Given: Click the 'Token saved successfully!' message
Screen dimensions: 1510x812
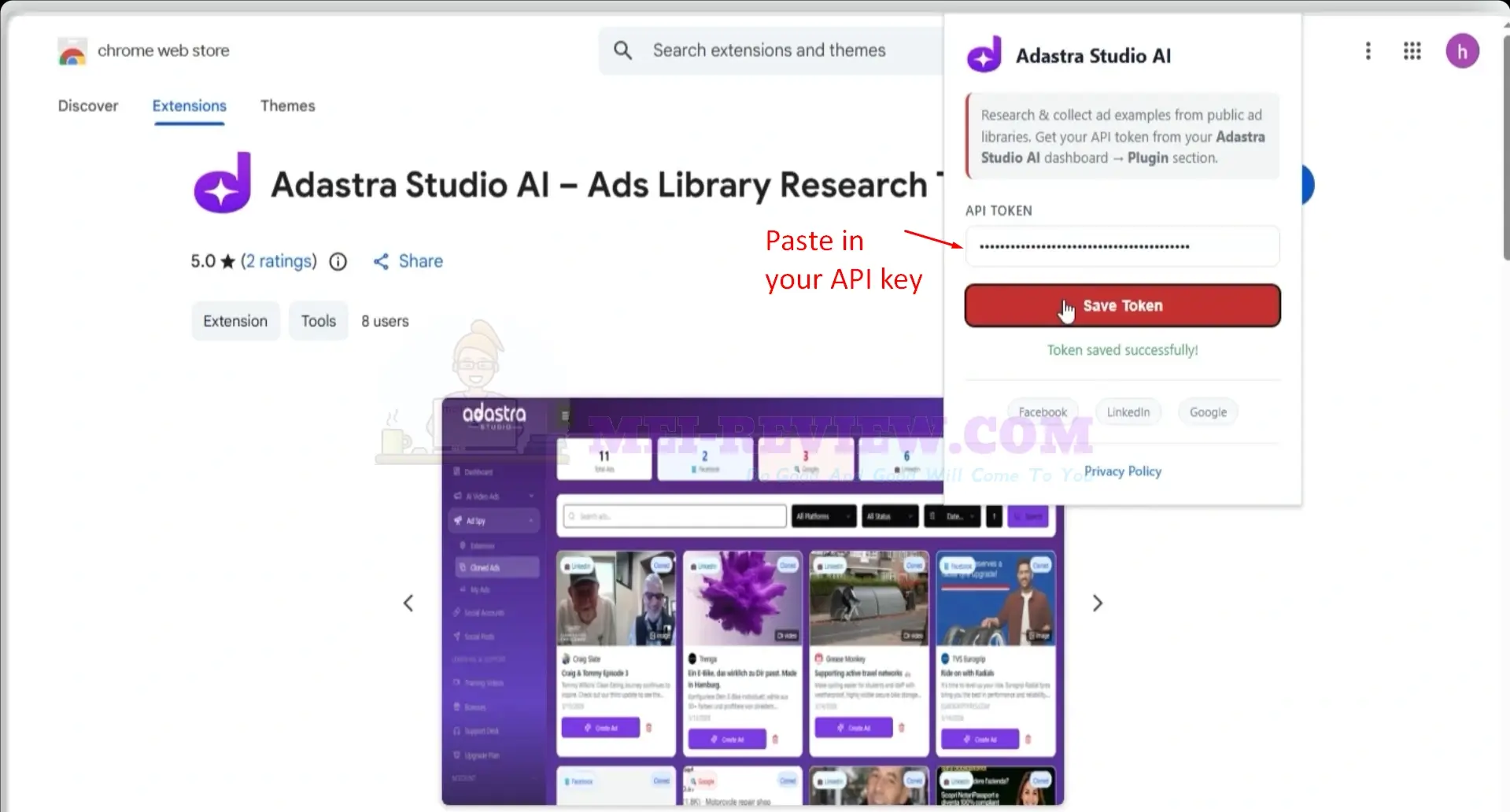Looking at the screenshot, I should pos(1123,350).
